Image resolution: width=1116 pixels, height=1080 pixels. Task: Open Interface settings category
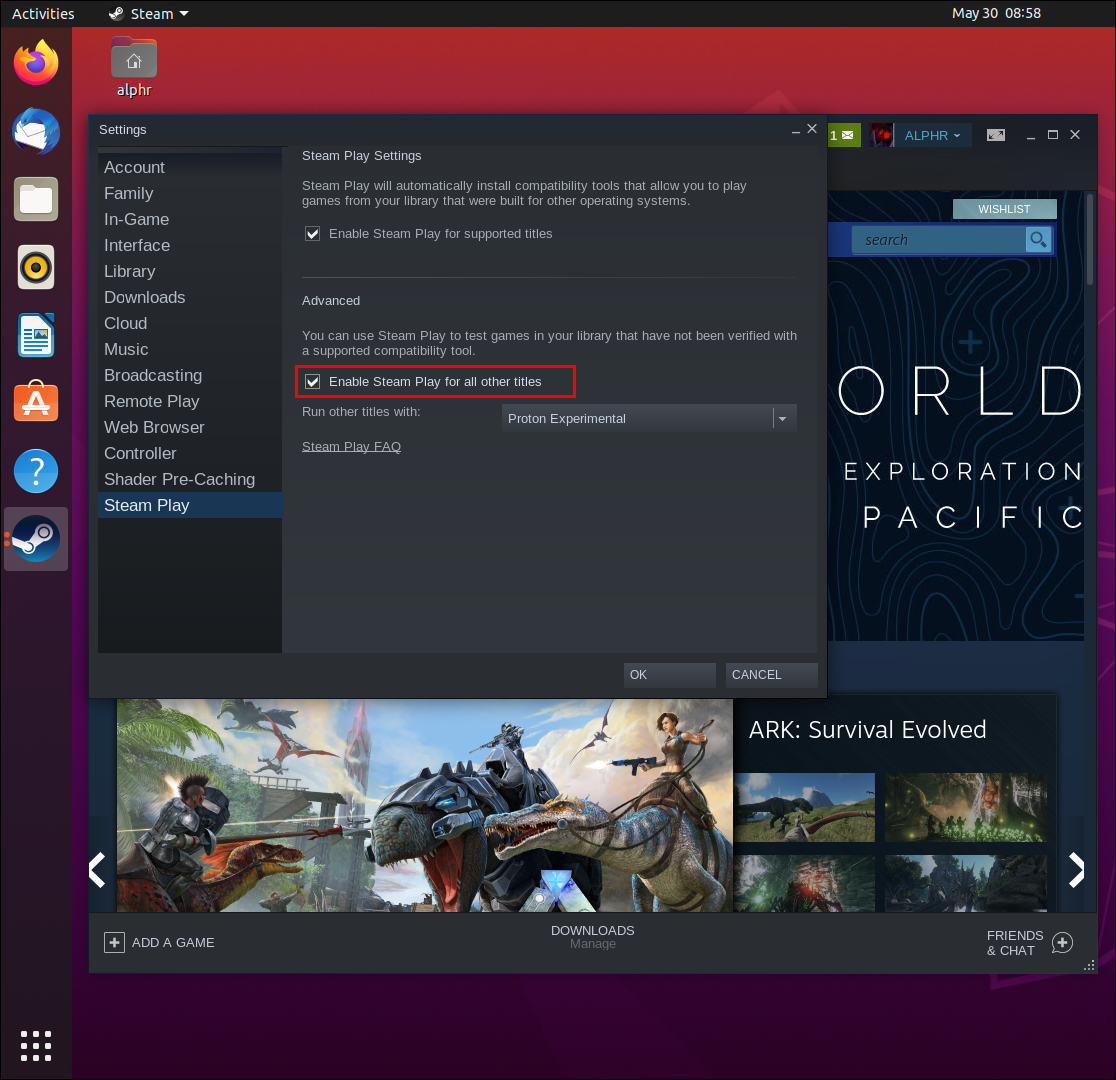click(190, 245)
